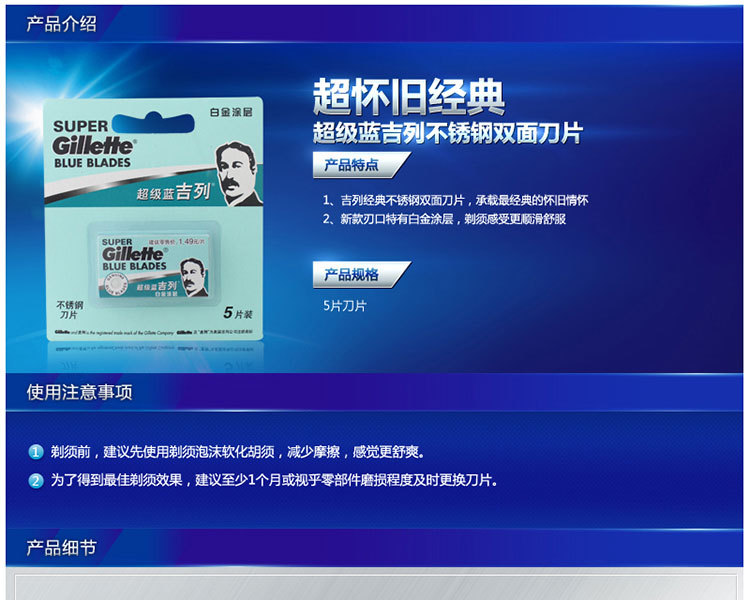This screenshot has height=600, width=750.
Task: Click the hang-hole cutout on package
Action: click(x=153, y=122)
